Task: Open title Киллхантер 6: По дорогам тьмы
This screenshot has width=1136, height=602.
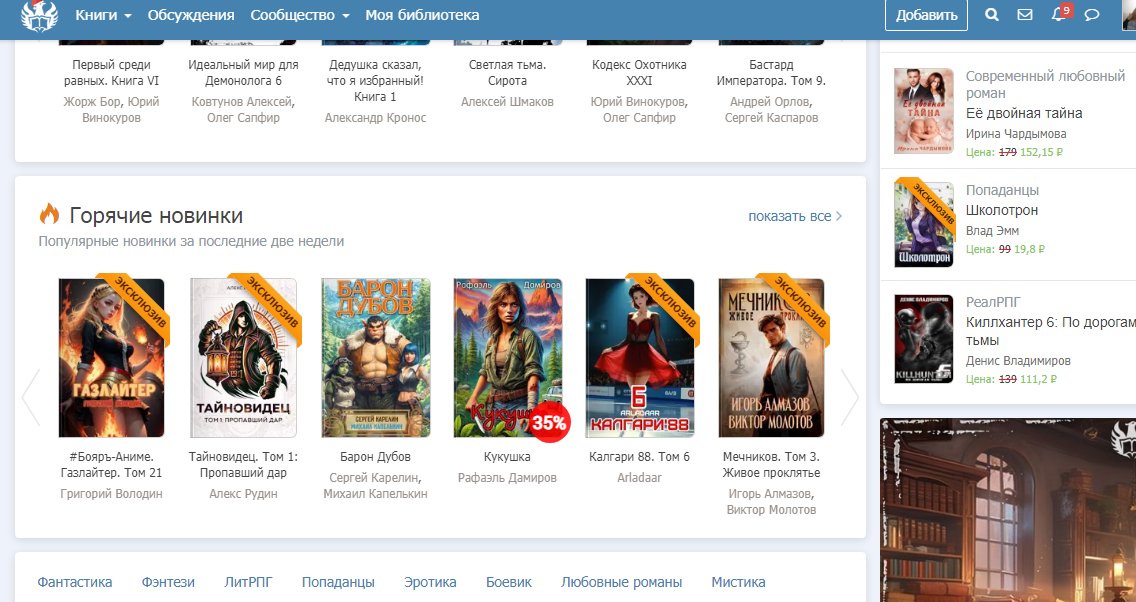Action: 1051,331
